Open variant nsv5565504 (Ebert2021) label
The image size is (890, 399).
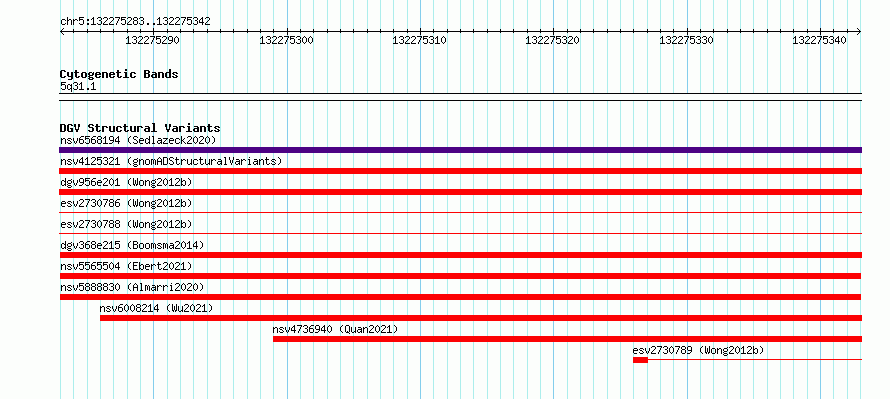[126, 266]
